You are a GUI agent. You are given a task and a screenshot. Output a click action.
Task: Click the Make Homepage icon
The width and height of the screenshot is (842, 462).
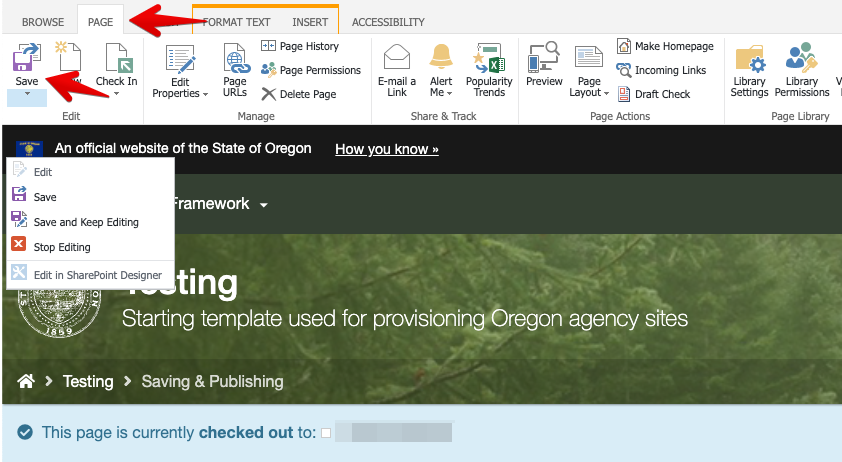623,46
